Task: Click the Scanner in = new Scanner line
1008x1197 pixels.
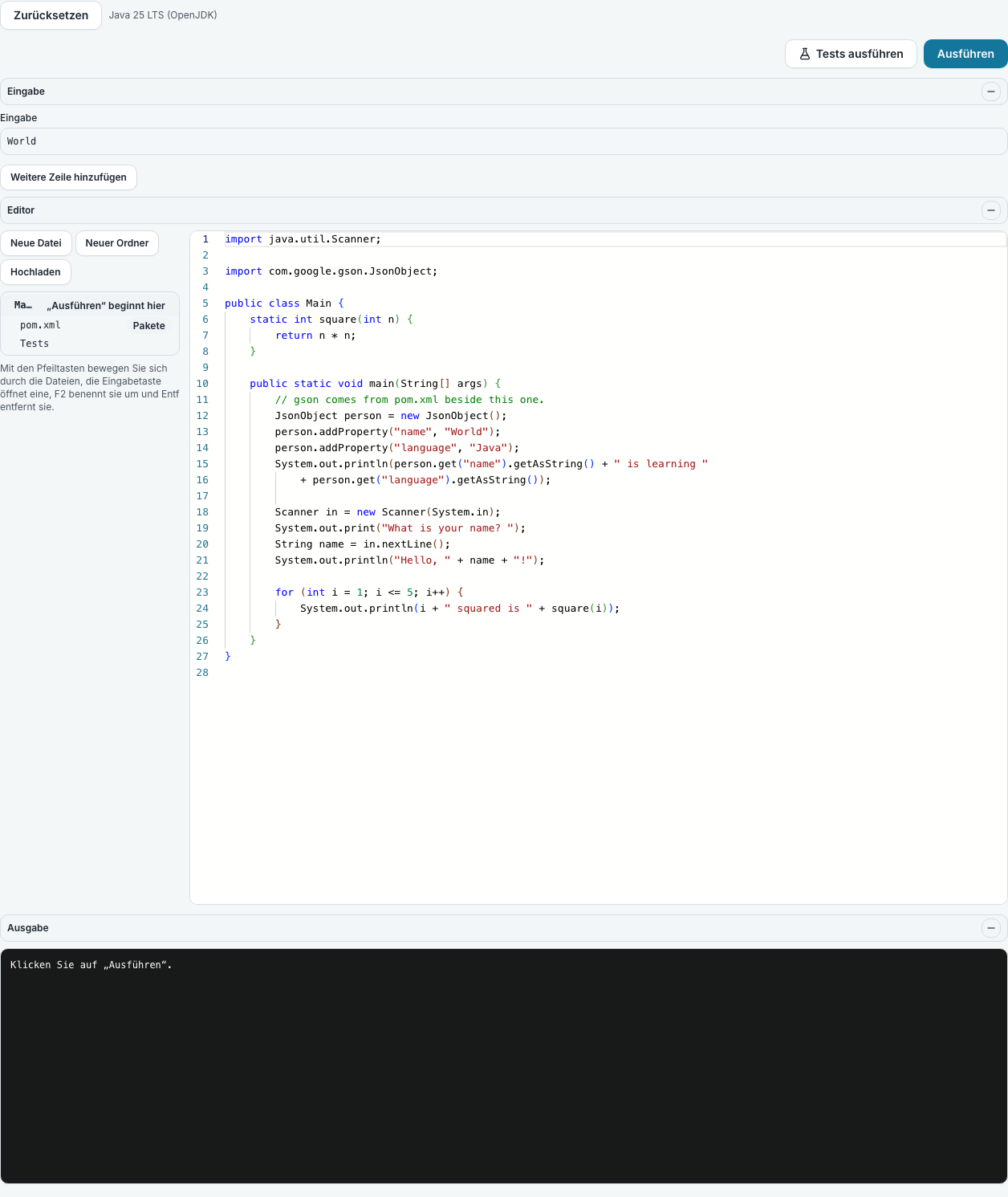Action: (x=388, y=512)
